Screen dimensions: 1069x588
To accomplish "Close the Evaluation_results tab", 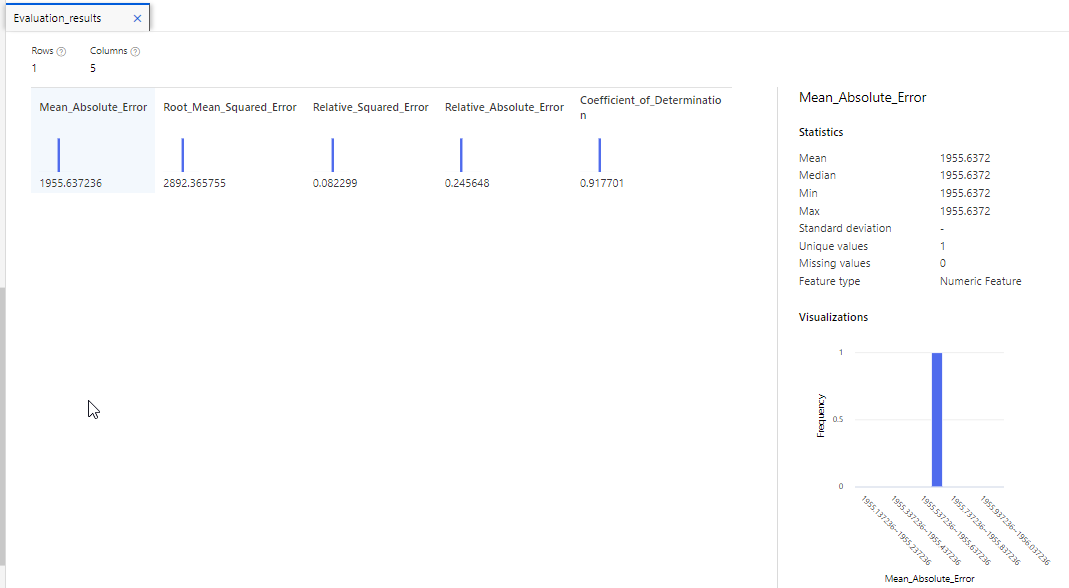I will [137, 18].
